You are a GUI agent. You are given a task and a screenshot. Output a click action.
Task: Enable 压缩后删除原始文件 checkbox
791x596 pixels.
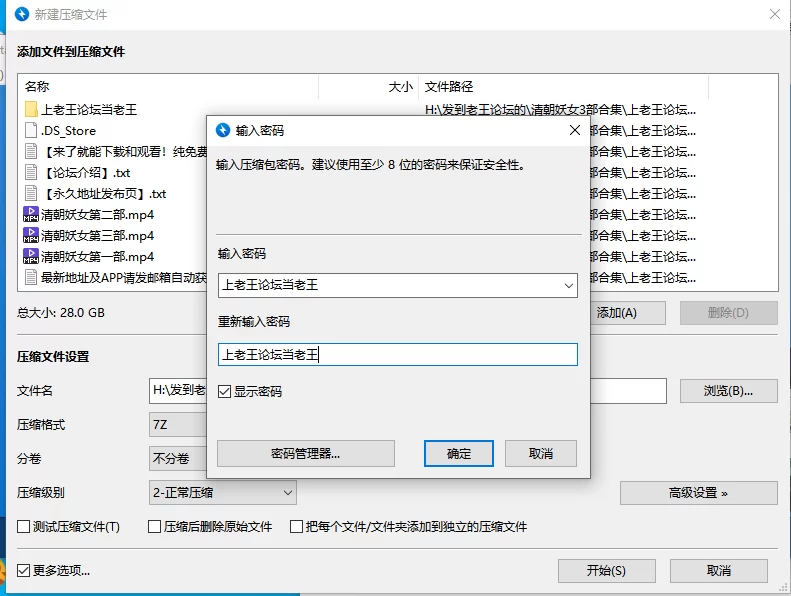click(154, 527)
